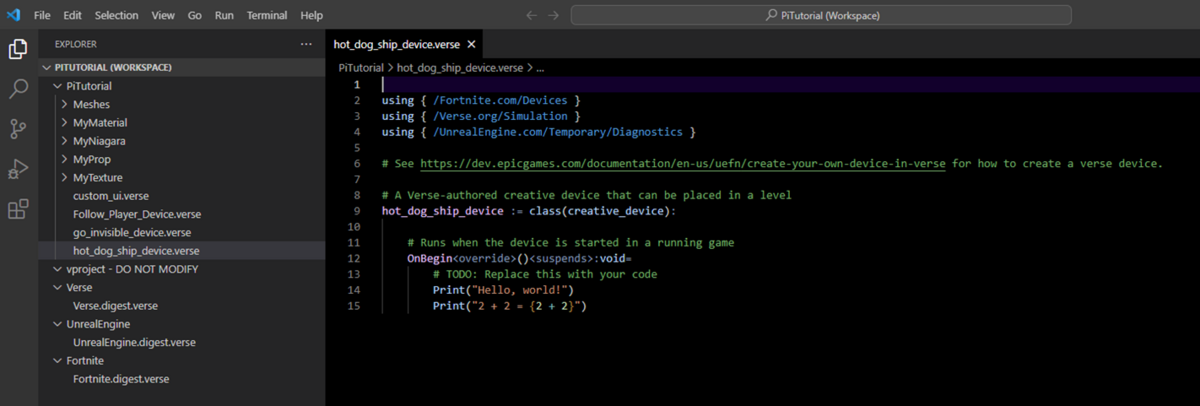Click PiTutorial in the breadcrumb
Image resolution: width=1200 pixels, height=406 pixels.
coord(360,68)
